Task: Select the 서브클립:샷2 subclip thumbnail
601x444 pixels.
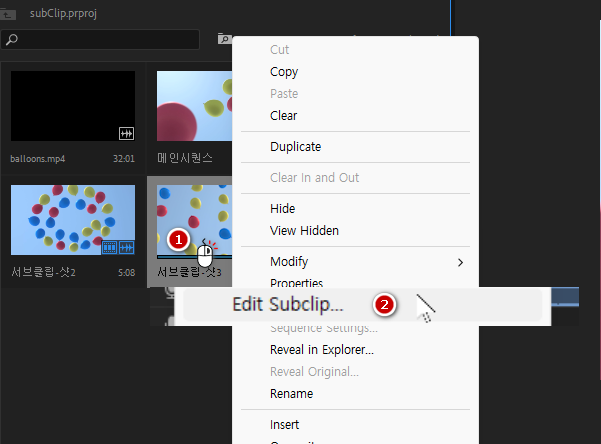Action: (72, 219)
